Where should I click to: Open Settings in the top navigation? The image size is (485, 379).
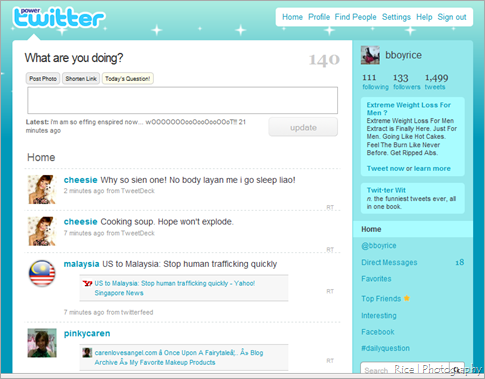[396, 17]
